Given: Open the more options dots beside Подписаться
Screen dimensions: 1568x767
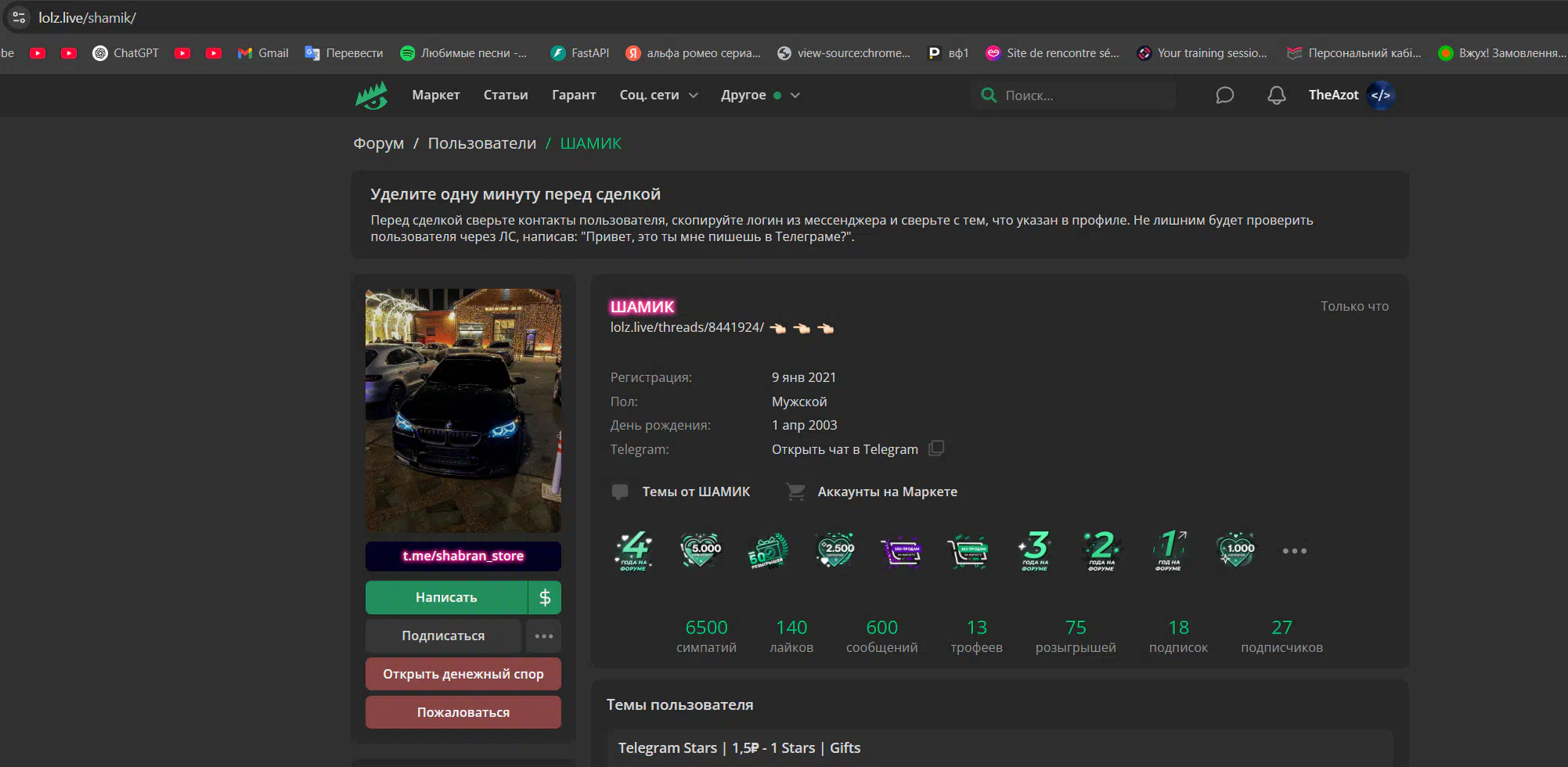Looking at the screenshot, I should (543, 636).
